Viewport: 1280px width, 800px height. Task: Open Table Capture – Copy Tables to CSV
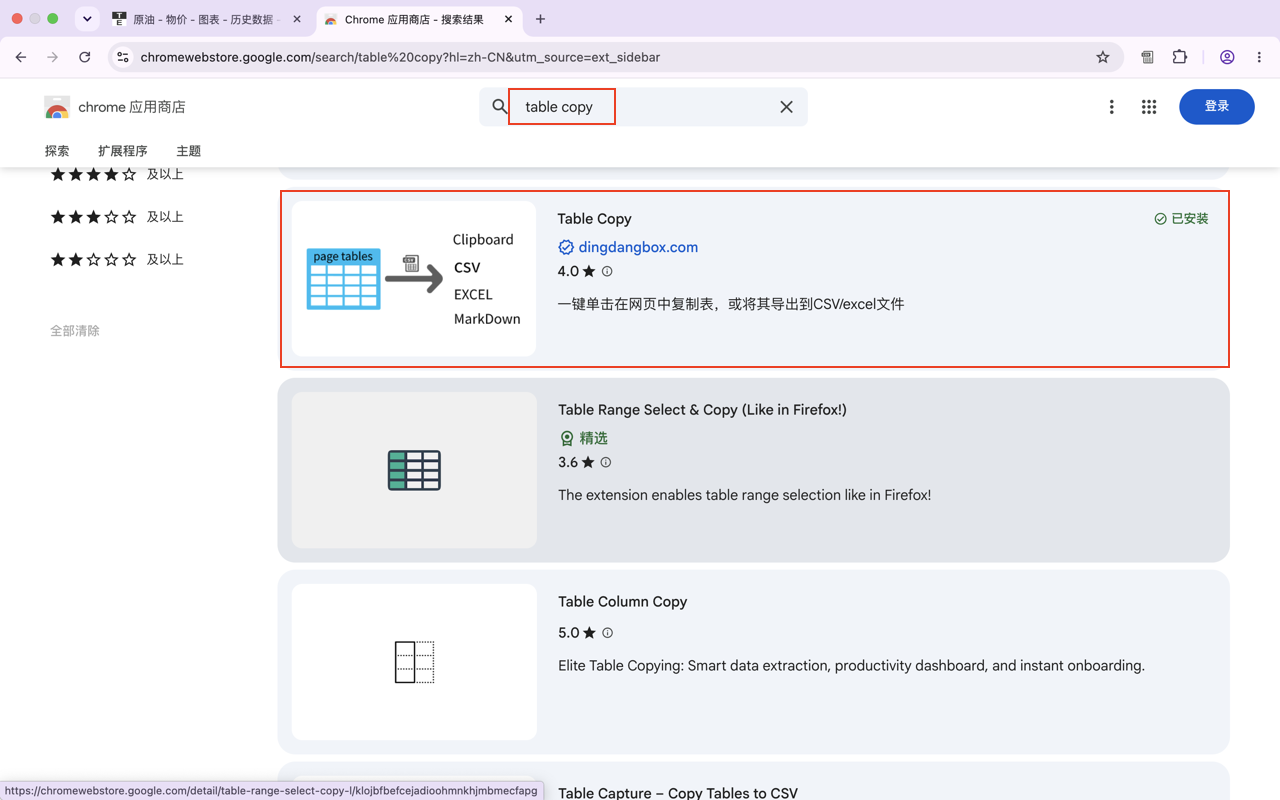click(678, 793)
